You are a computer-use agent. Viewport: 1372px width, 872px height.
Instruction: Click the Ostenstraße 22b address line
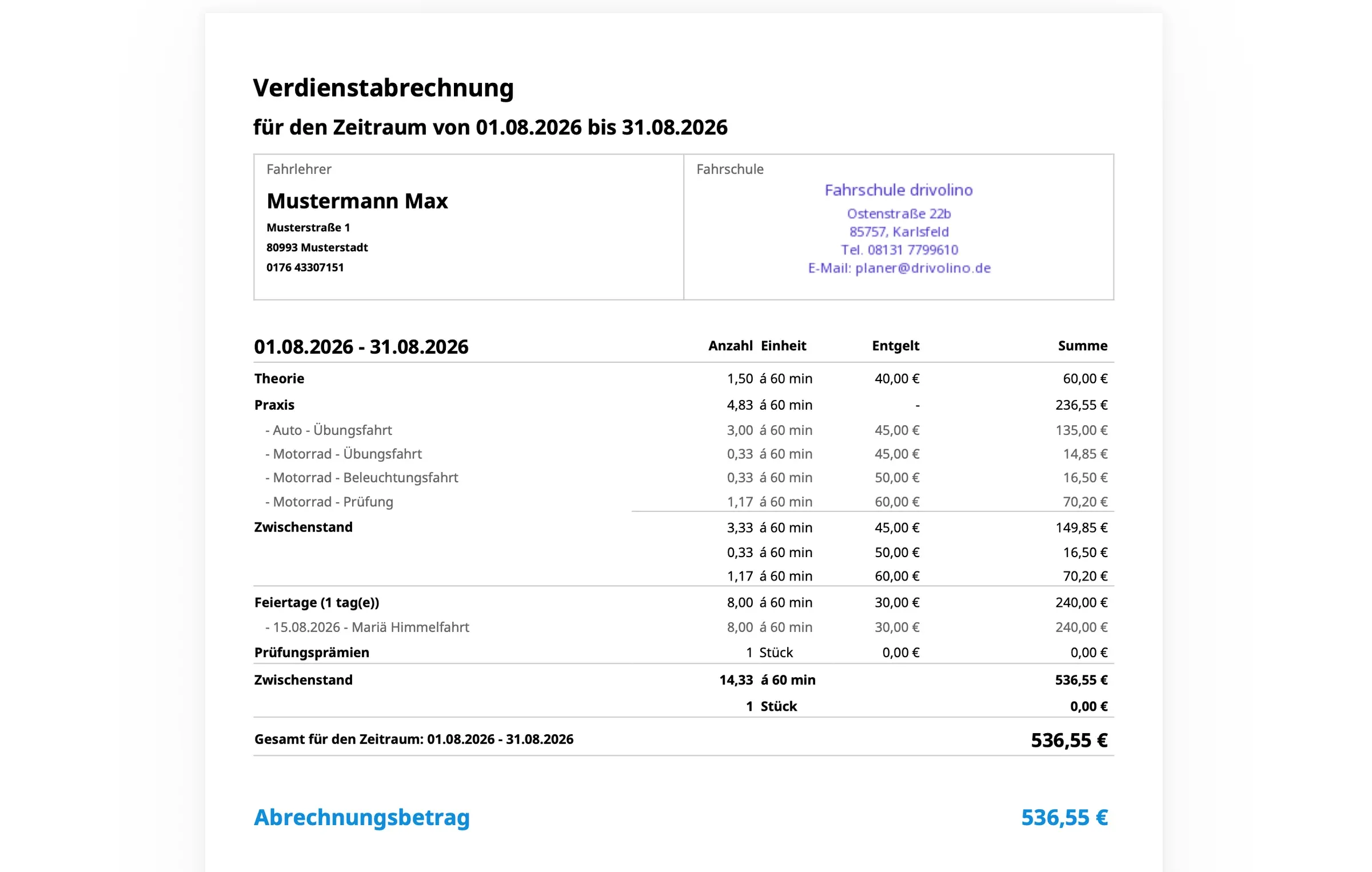(x=899, y=214)
